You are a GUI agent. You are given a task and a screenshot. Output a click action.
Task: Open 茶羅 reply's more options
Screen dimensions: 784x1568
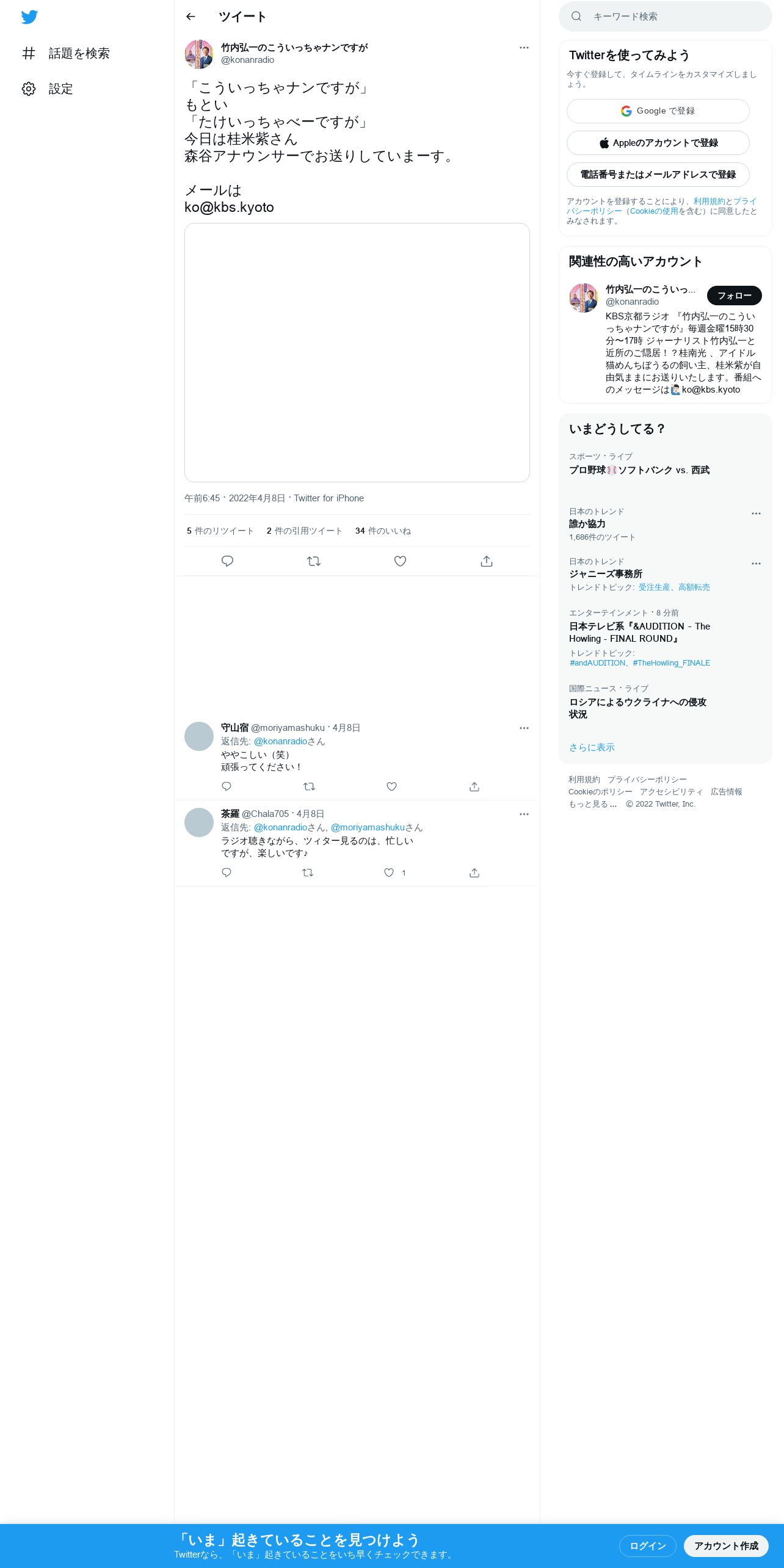[524, 814]
